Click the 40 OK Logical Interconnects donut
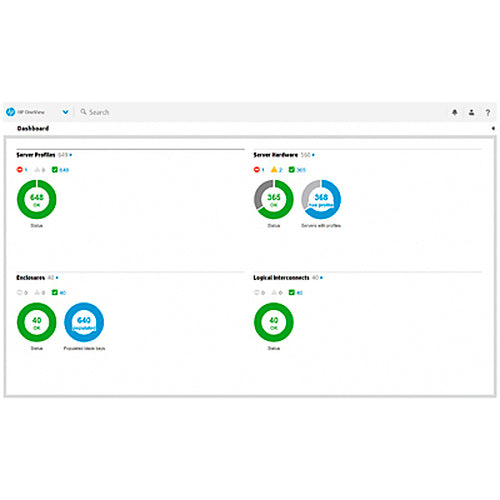The image size is (500, 500). pos(274,322)
